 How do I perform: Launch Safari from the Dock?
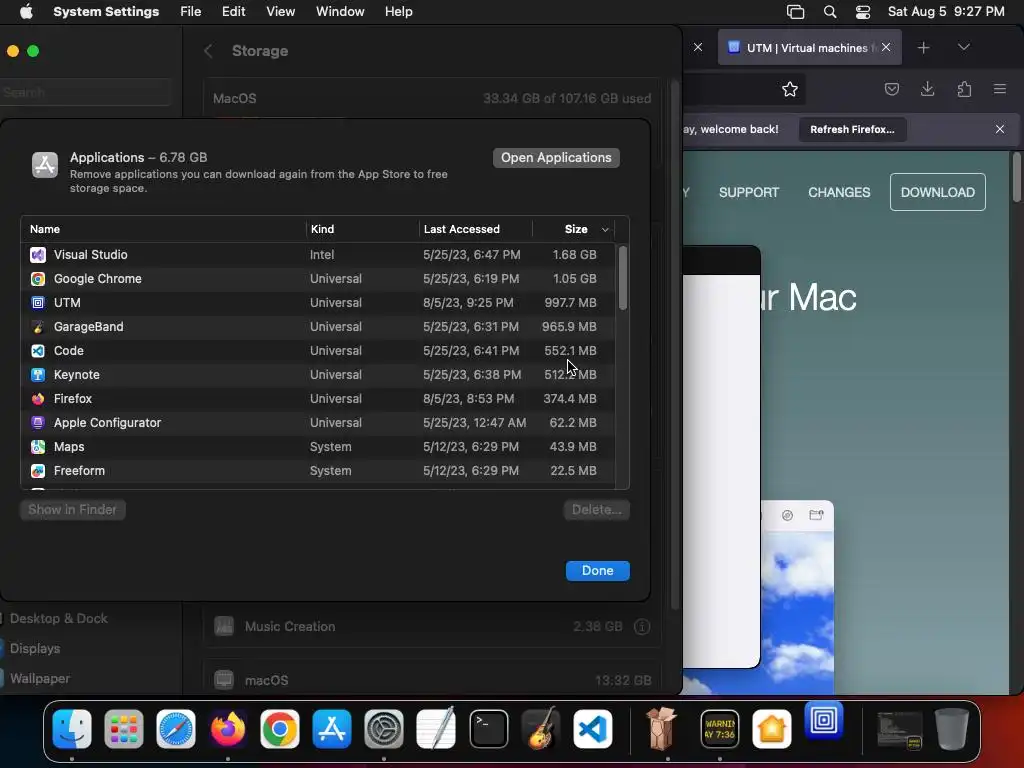tap(176, 729)
